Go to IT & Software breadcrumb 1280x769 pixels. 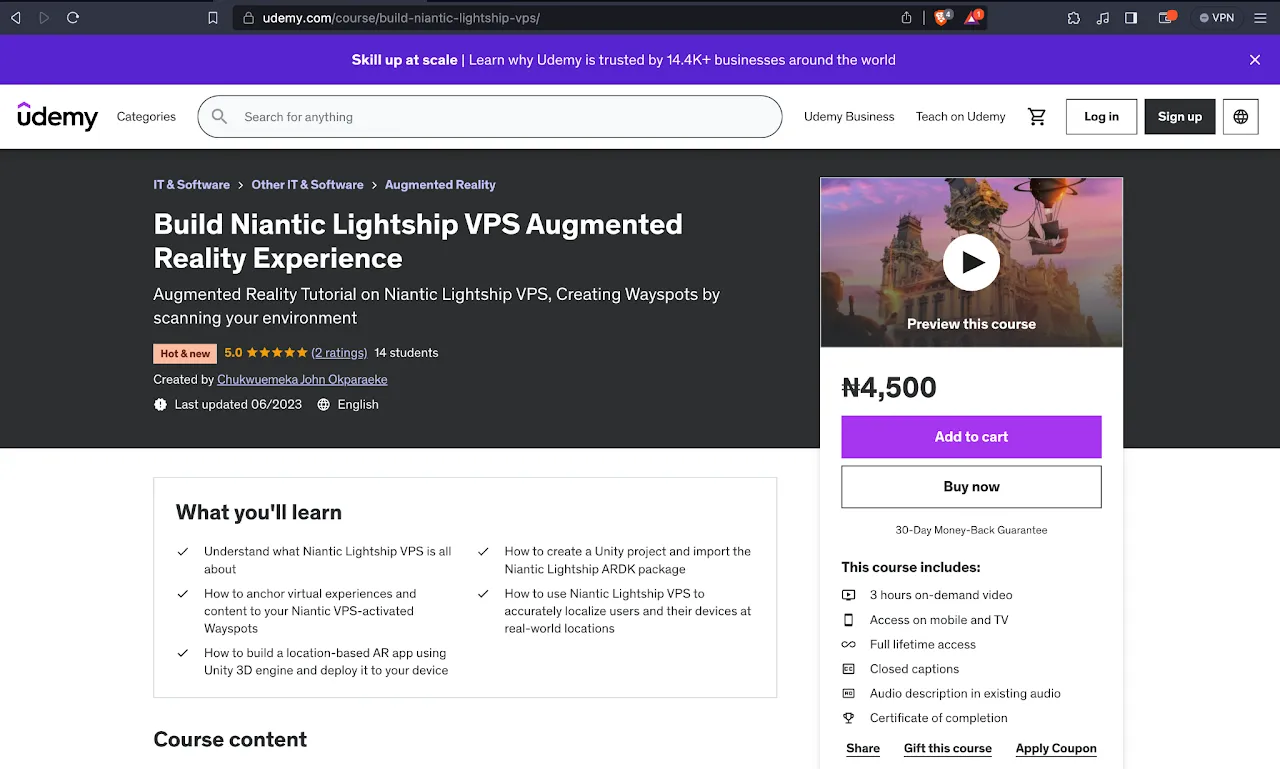(x=191, y=185)
